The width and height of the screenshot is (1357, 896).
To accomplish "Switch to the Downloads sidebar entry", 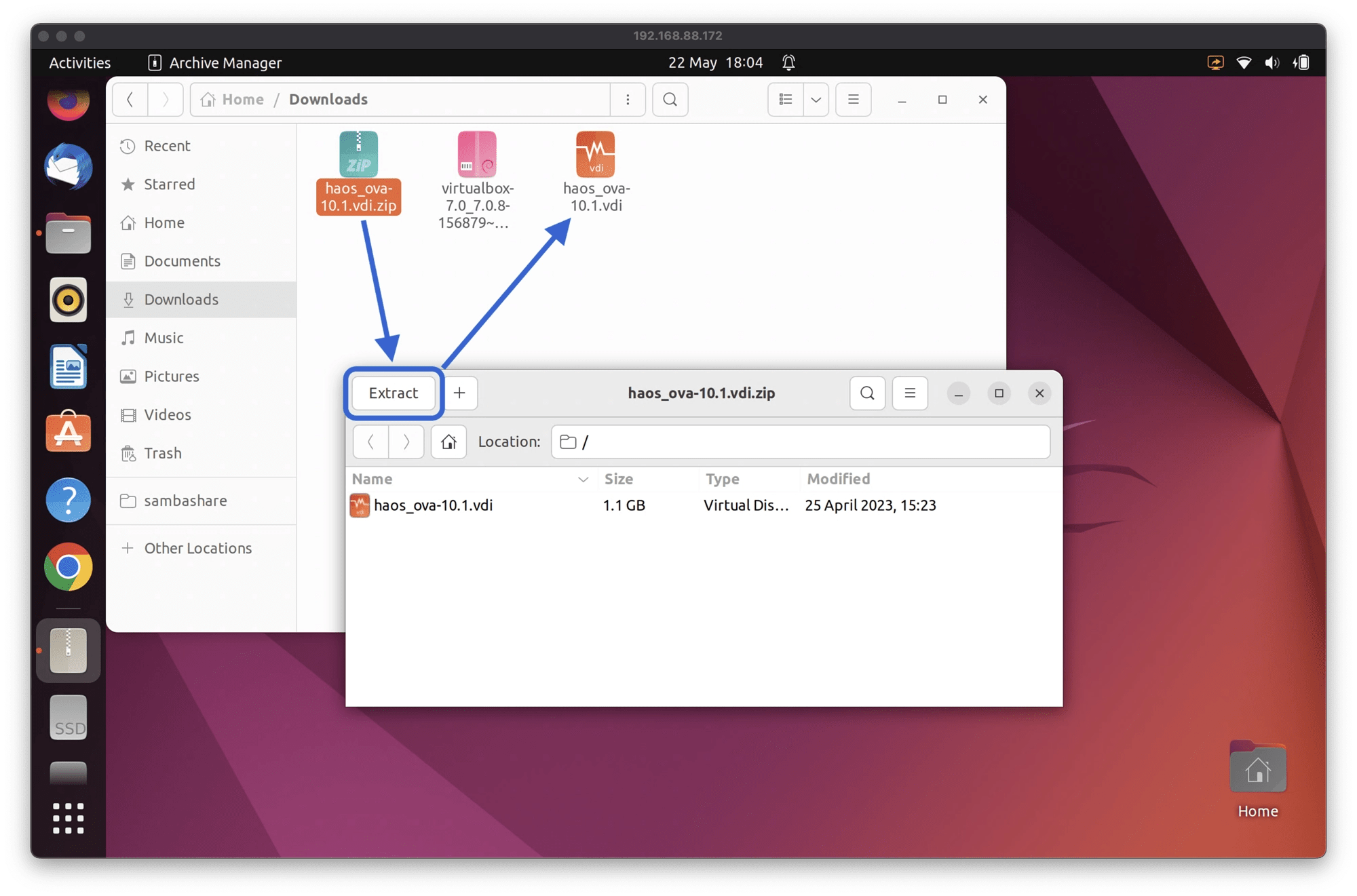I will point(180,299).
